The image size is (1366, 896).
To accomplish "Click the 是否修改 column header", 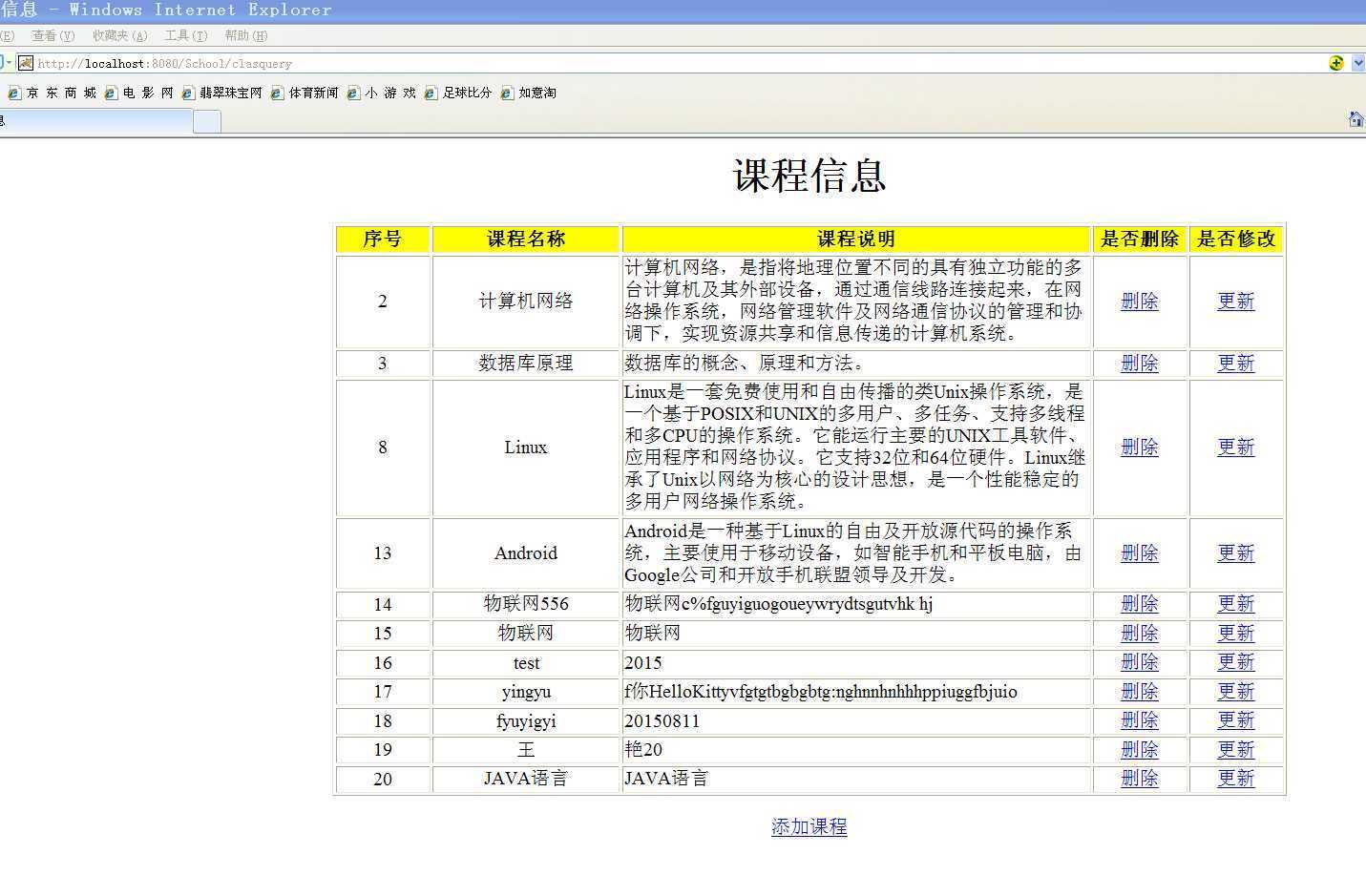I will pos(1236,240).
